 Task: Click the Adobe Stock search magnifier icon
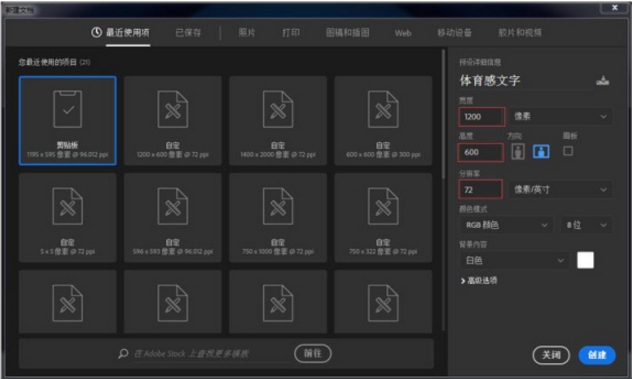click(123, 354)
